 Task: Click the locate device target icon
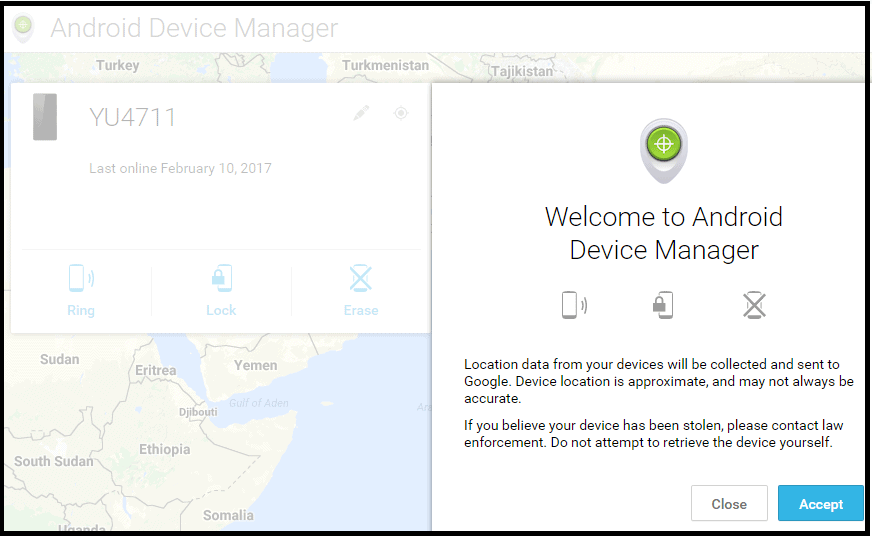point(401,113)
